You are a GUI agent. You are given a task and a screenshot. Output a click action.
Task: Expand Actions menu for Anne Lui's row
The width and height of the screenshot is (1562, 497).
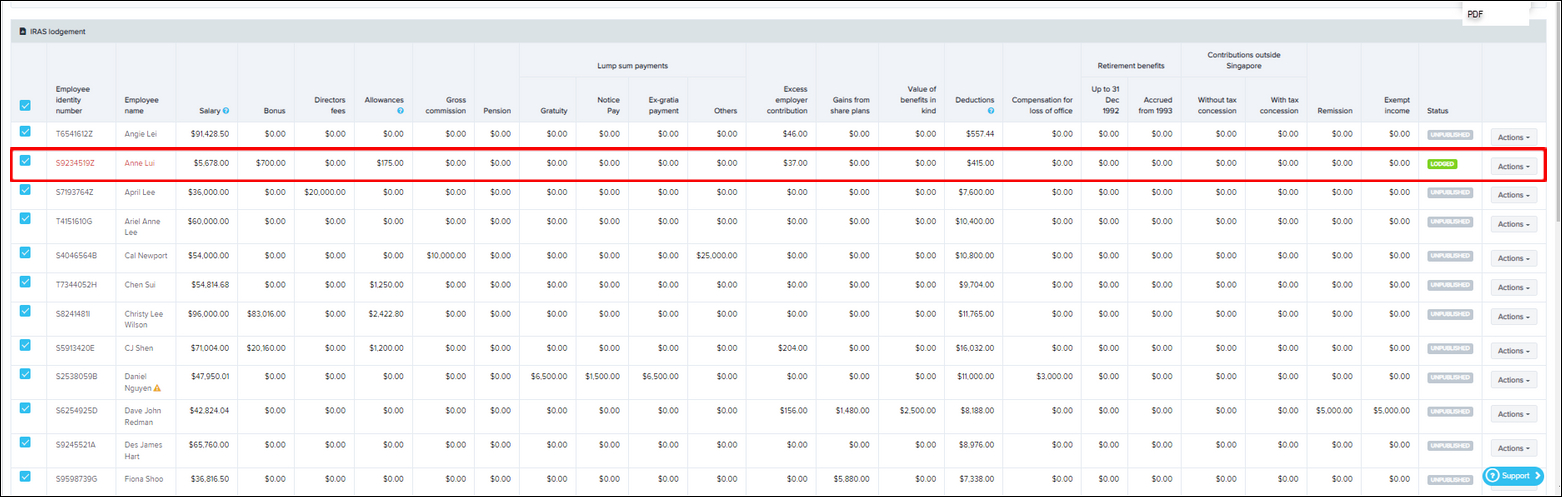(x=1513, y=166)
